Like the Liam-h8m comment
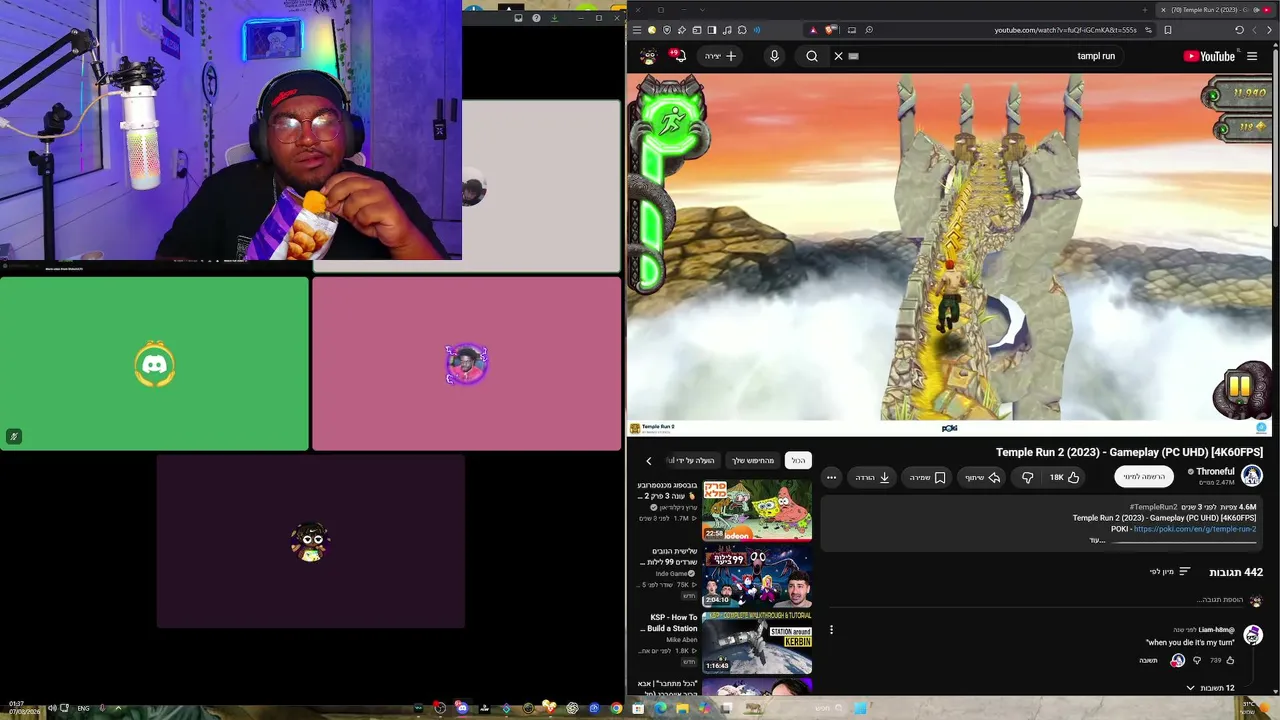 point(1230,660)
